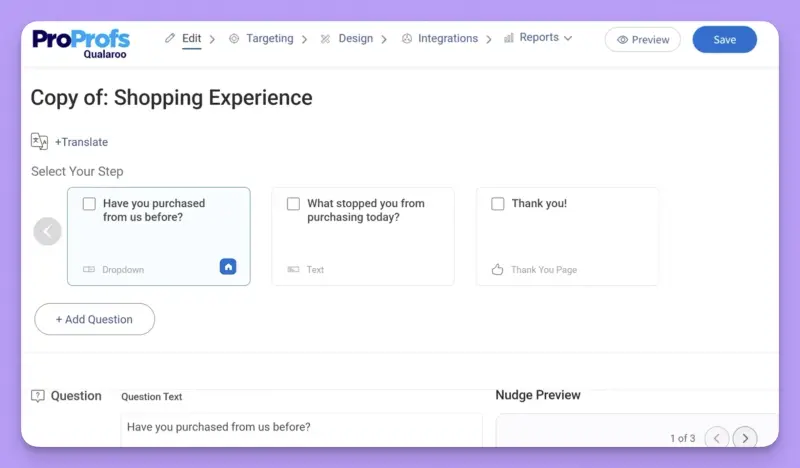Click the +Translate link
Image resolution: width=800 pixels, height=468 pixels.
(x=81, y=142)
